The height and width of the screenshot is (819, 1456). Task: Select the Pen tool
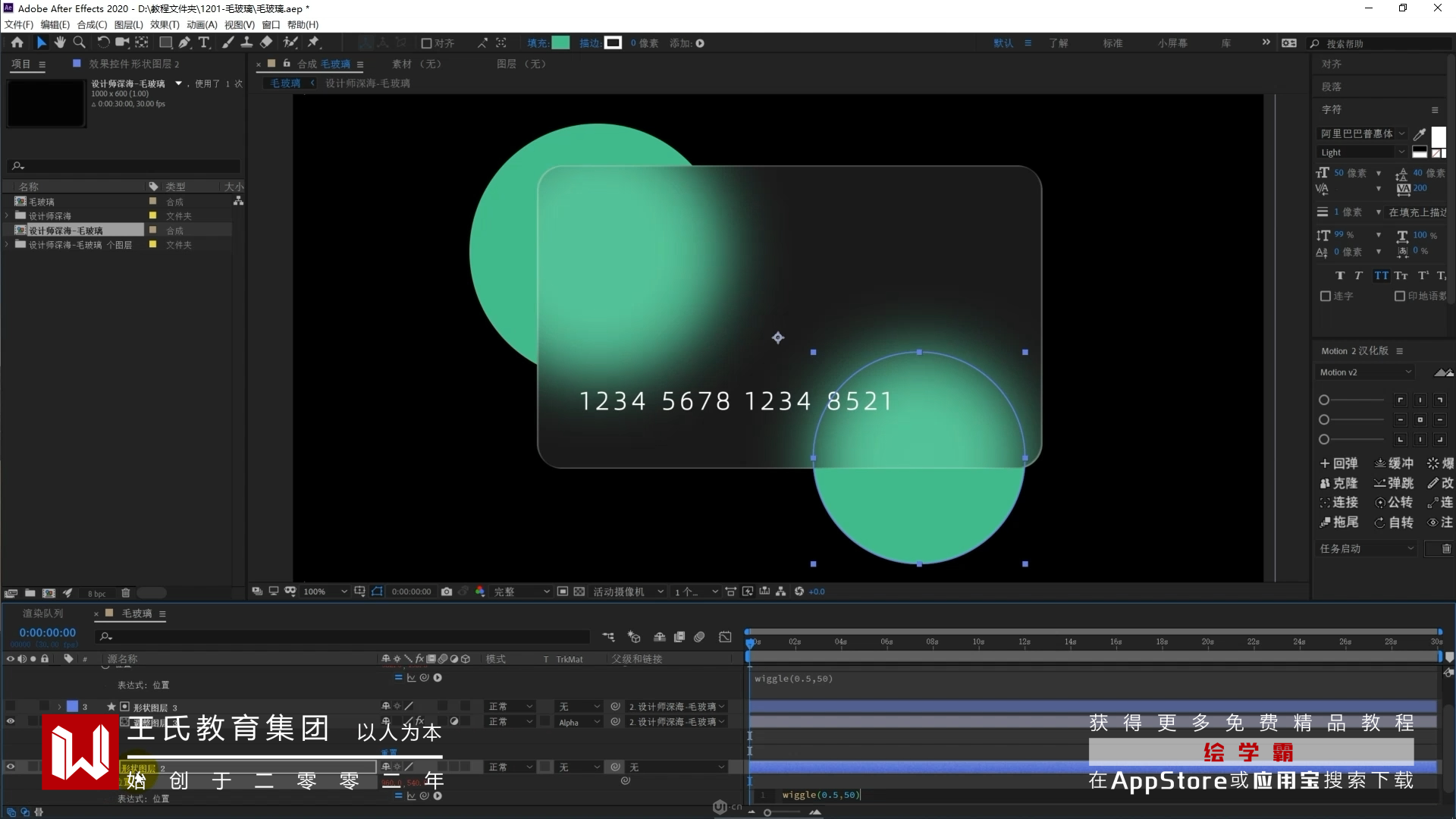184,42
